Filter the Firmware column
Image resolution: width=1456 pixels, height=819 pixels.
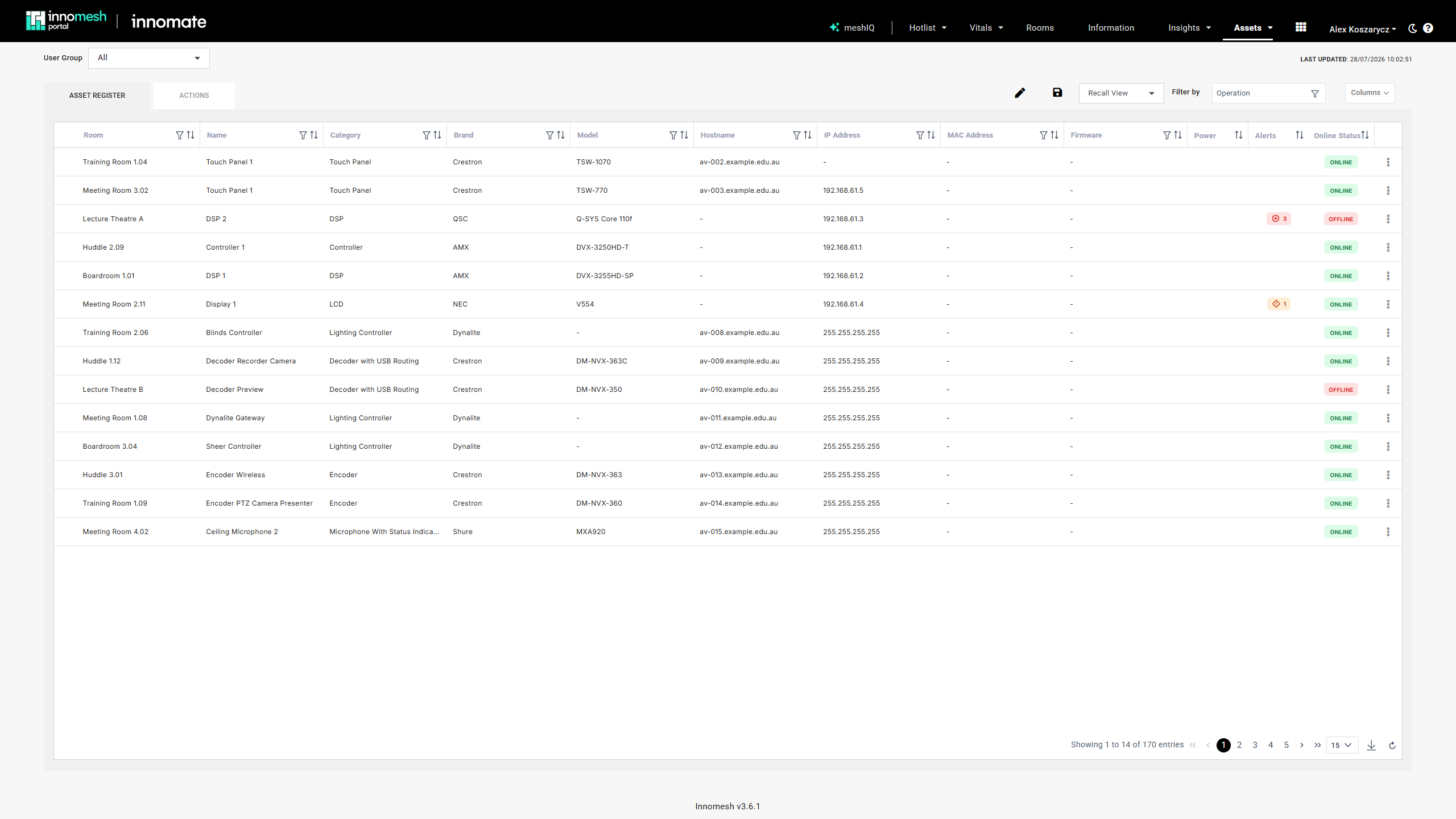(x=1167, y=135)
